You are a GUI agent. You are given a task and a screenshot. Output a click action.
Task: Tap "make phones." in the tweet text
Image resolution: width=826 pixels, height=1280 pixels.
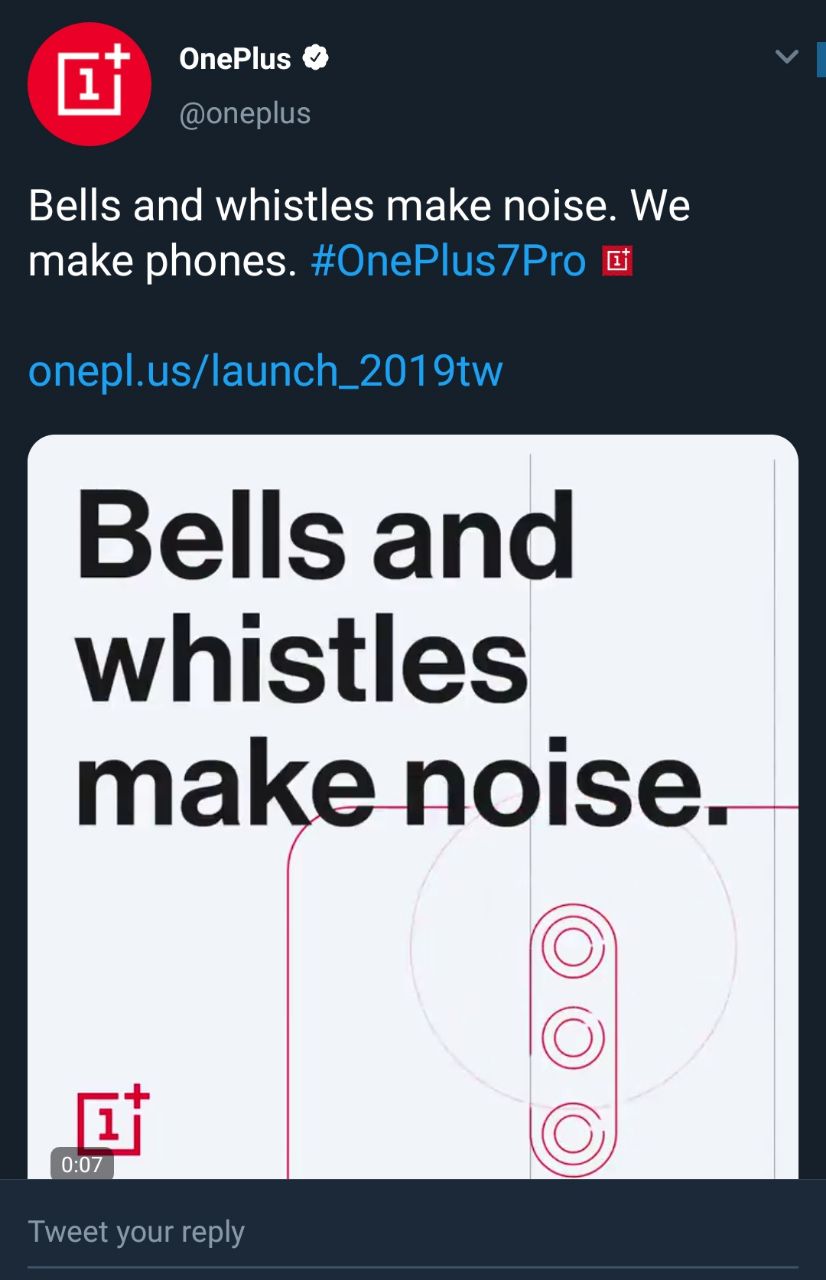click(163, 261)
